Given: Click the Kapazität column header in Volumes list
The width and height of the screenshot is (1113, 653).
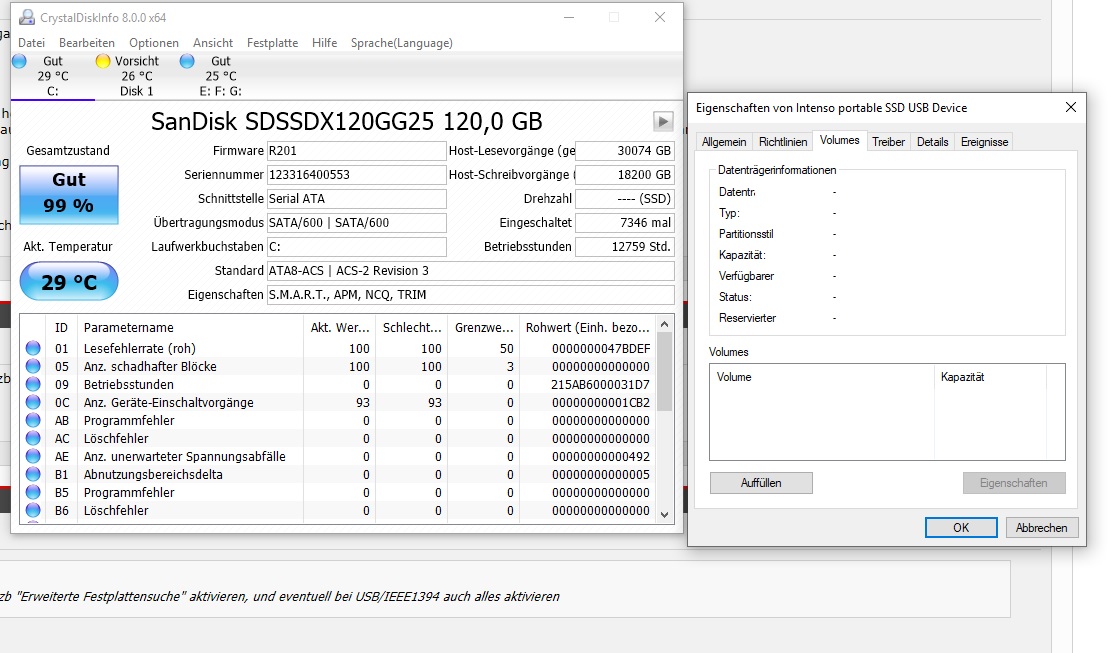Looking at the screenshot, I should click(990, 377).
